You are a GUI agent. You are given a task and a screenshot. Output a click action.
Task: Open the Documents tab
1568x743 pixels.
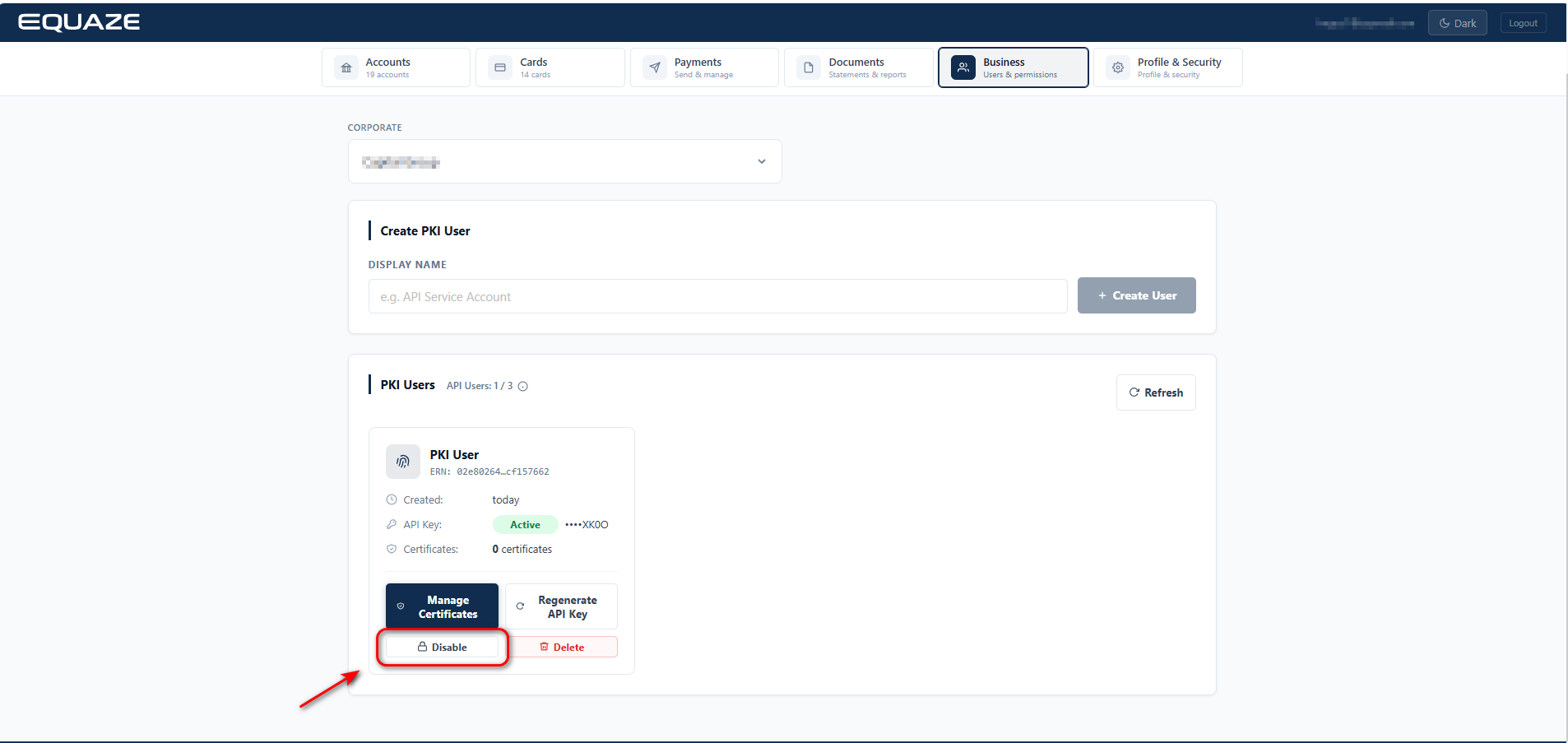859,67
